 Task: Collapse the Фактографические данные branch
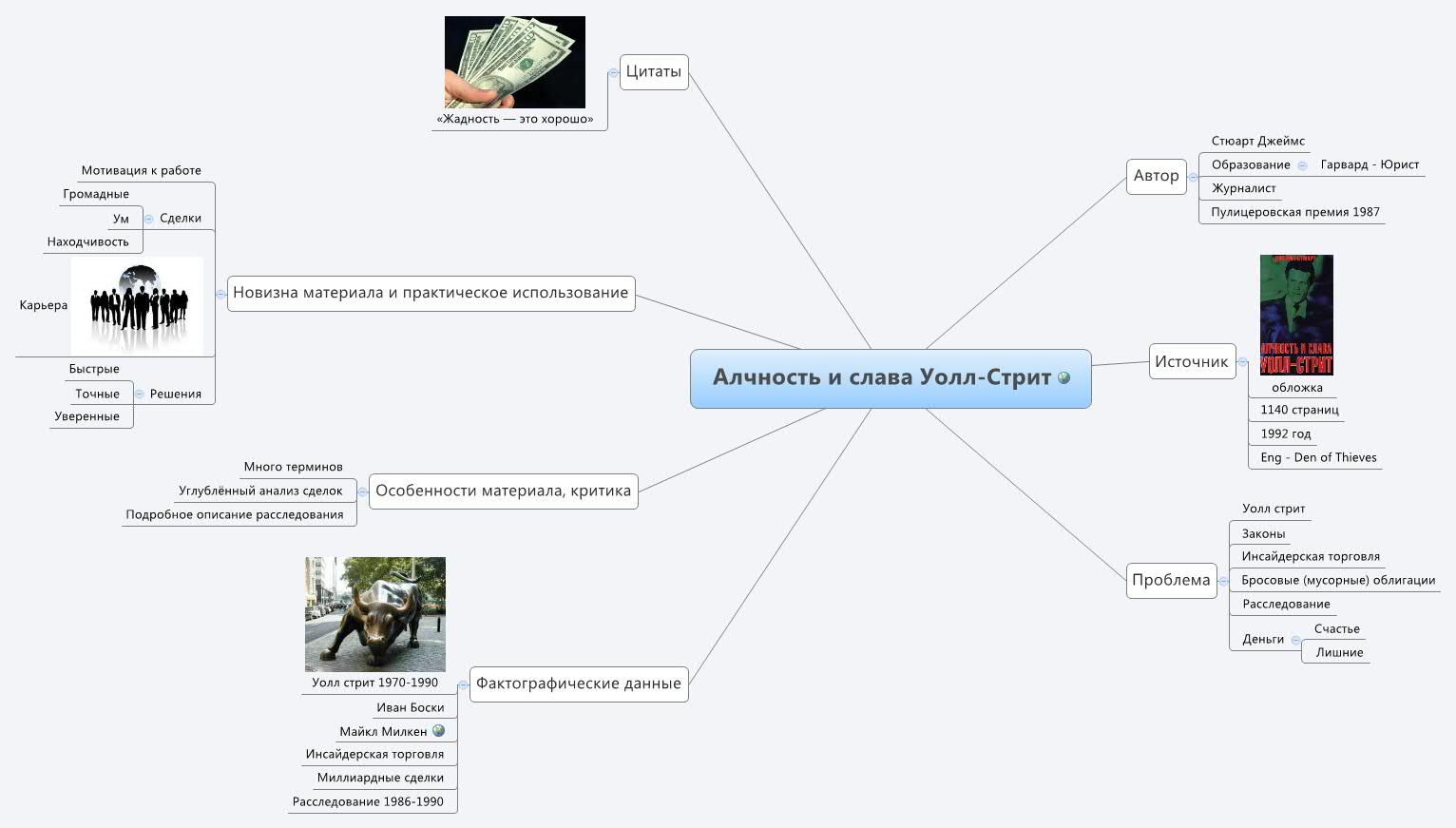pyautogui.click(x=463, y=684)
